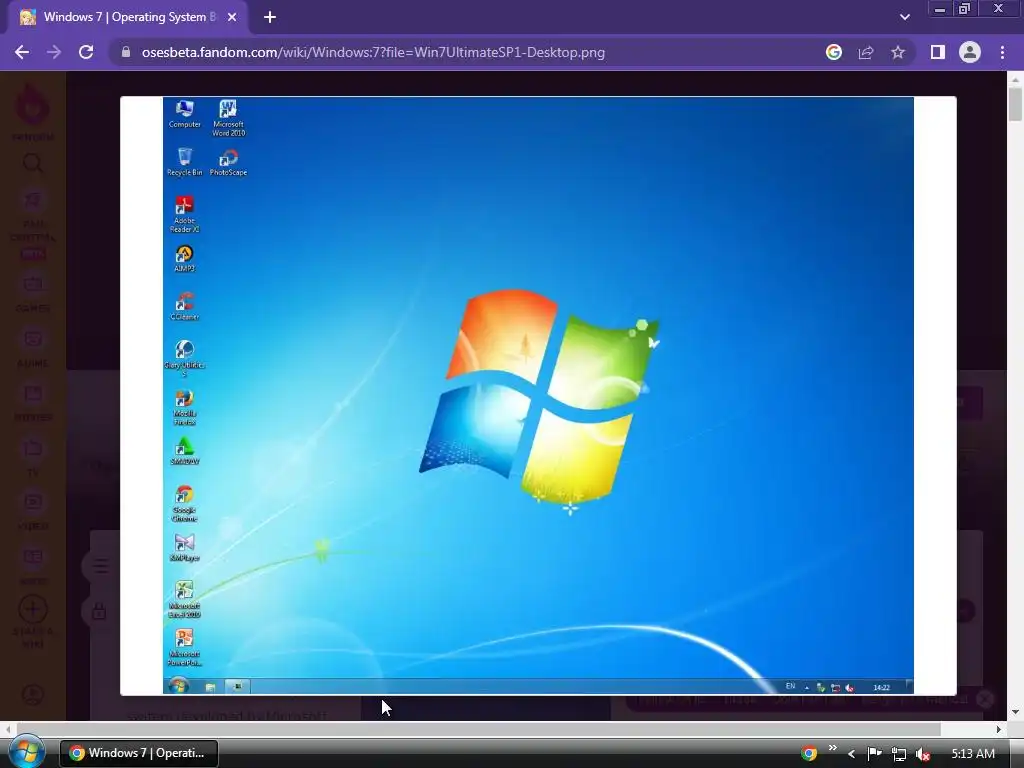Close the Windows 7 wiki tab
Image resolution: width=1024 pixels, height=768 pixels.
point(232,18)
